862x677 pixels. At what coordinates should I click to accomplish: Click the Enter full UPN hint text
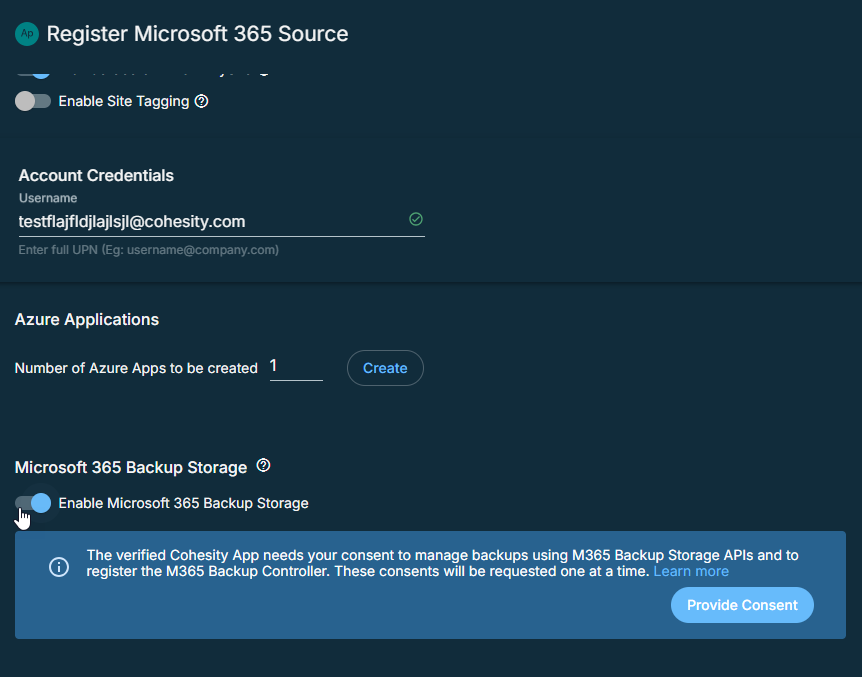click(148, 250)
